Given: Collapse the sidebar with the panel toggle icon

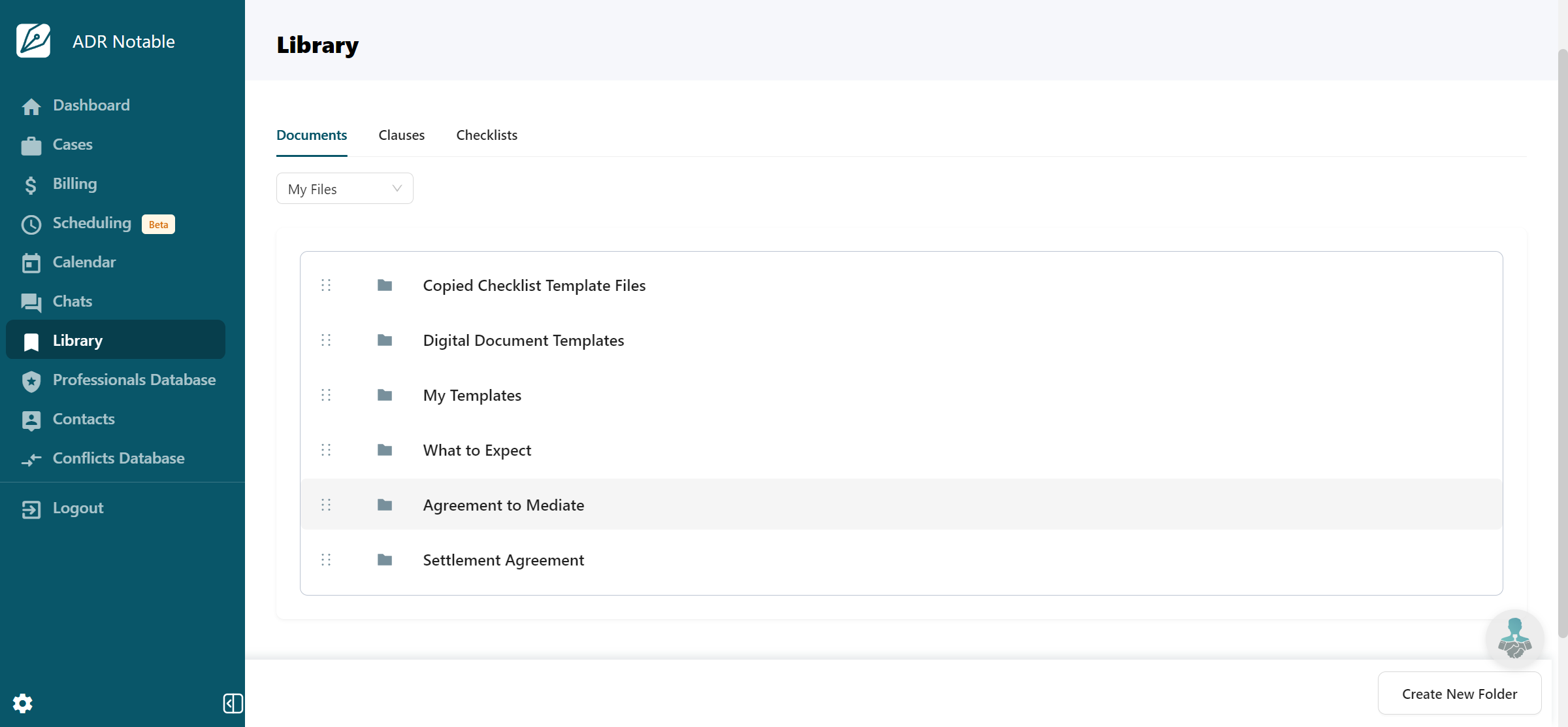Looking at the screenshot, I should [x=233, y=703].
